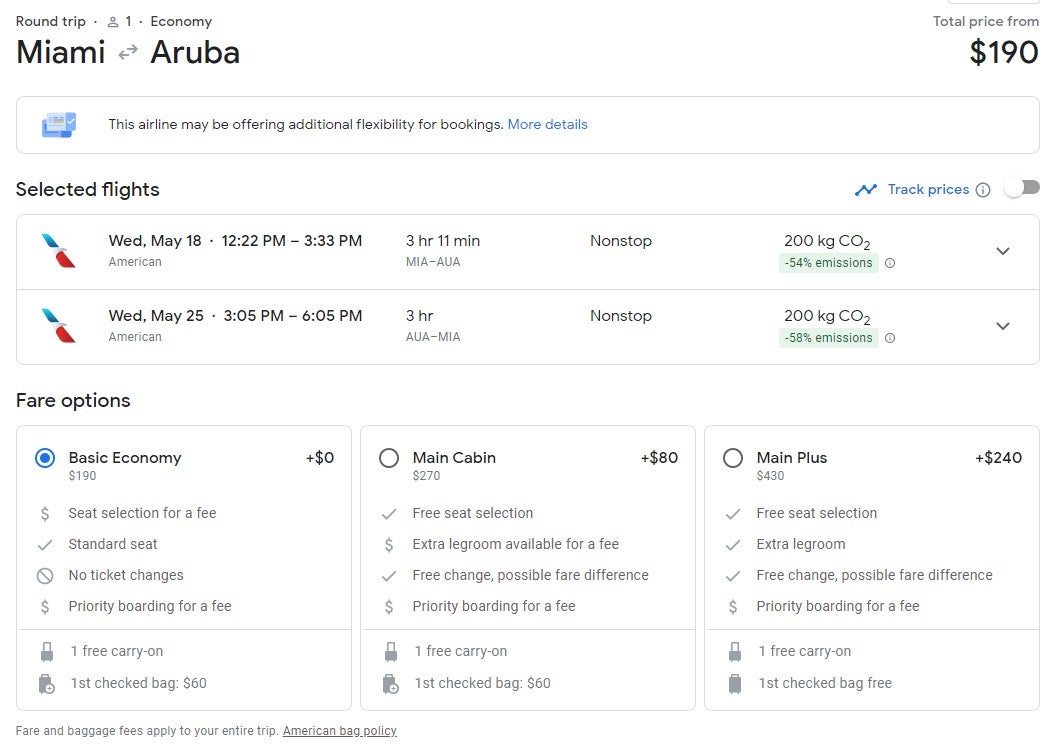Click the Miami origin heading
Image resolution: width=1054 pixels, height=748 pixels.
click(x=60, y=52)
